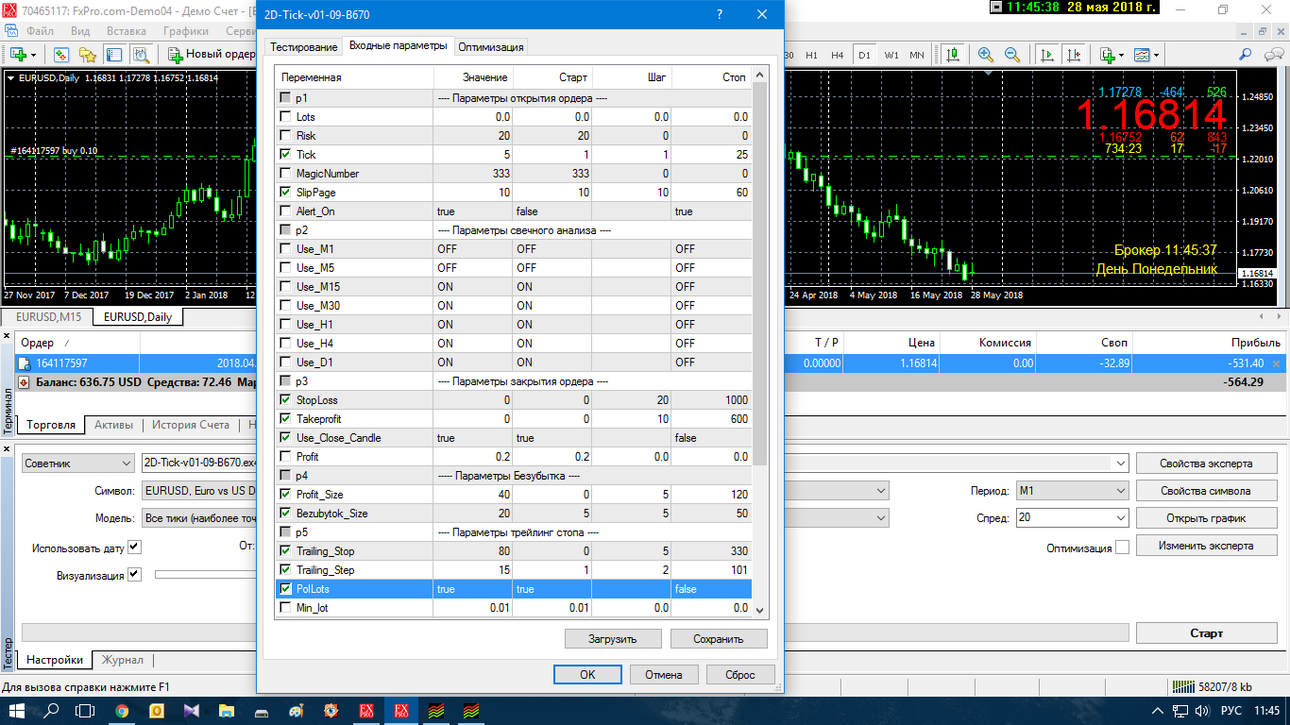This screenshot has height=725, width=1290.
Task: Open Market Watch toolbar icon
Action: click(x=61, y=55)
